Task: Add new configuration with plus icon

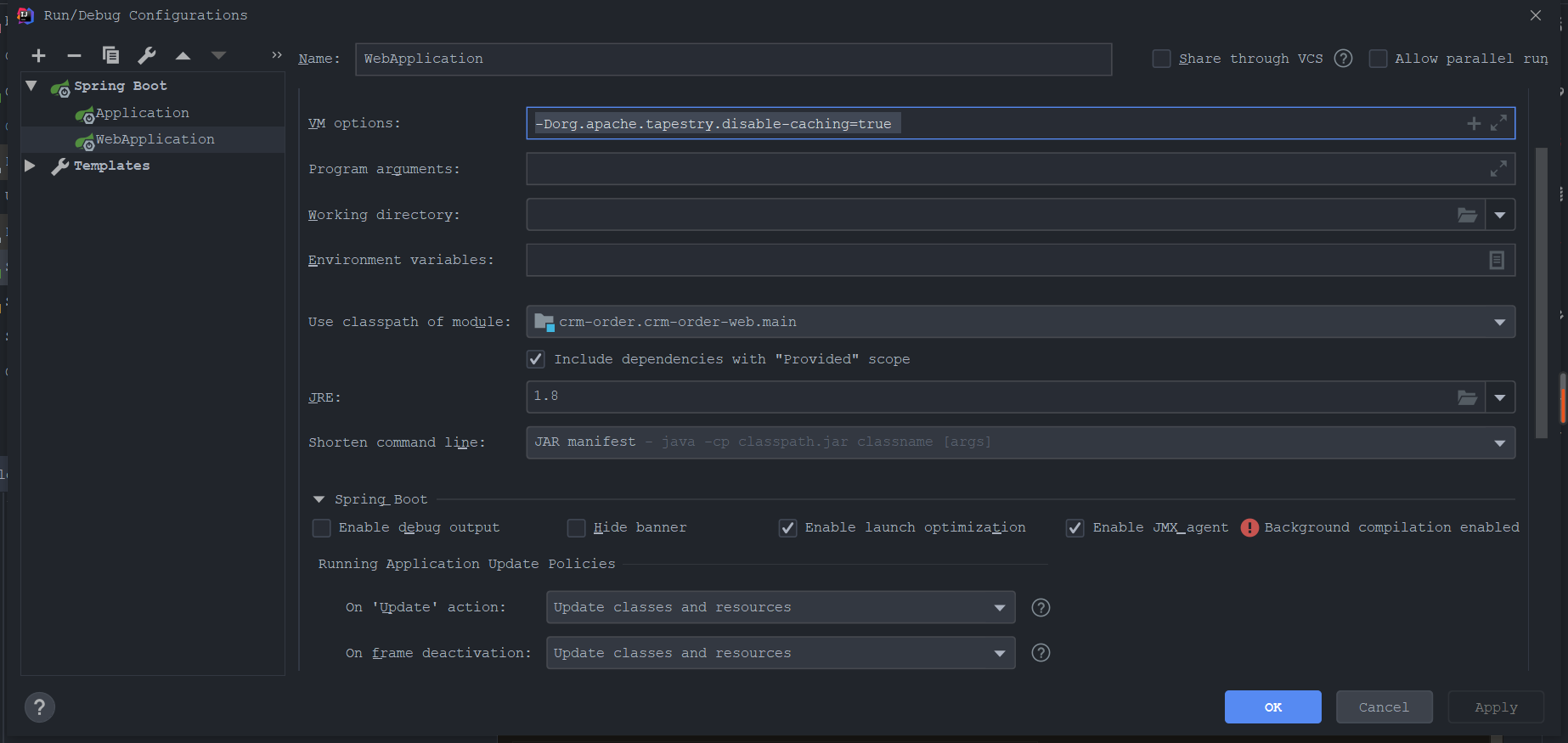Action: (x=38, y=56)
